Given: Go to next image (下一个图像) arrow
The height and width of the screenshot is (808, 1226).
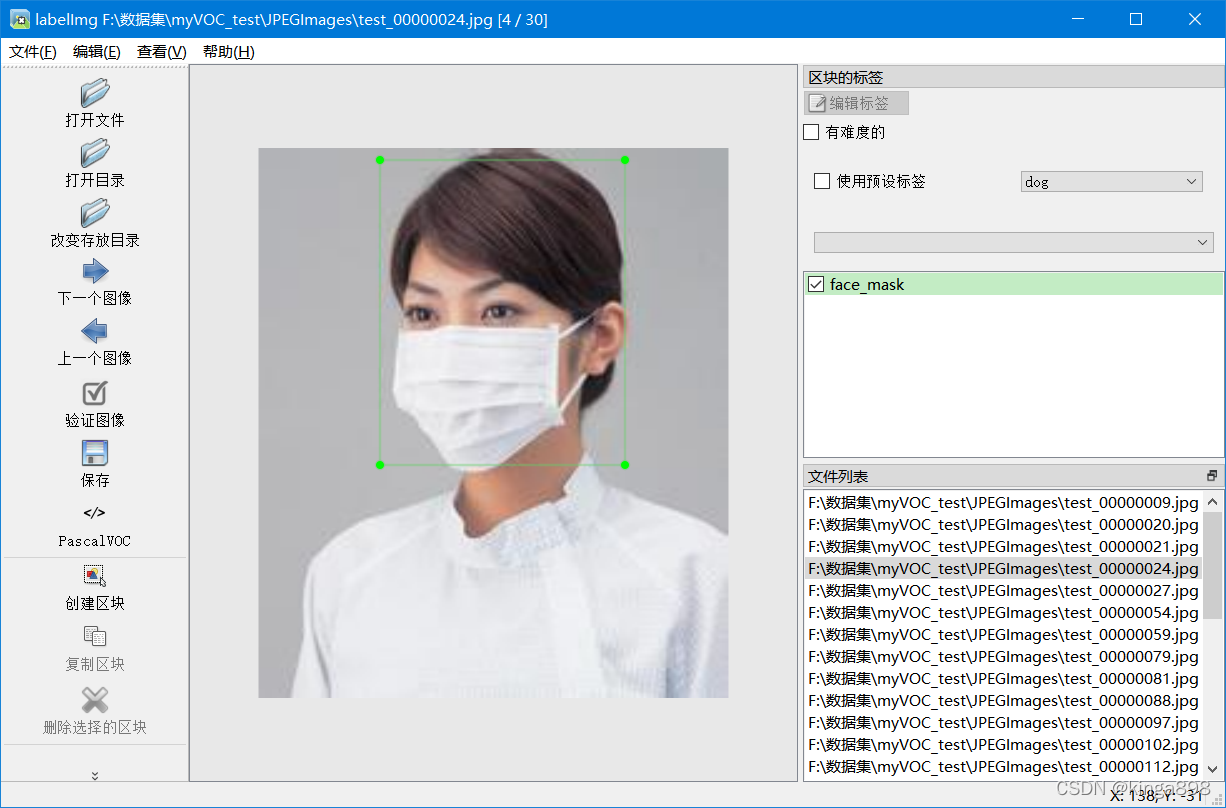Looking at the screenshot, I should pos(95,271).
